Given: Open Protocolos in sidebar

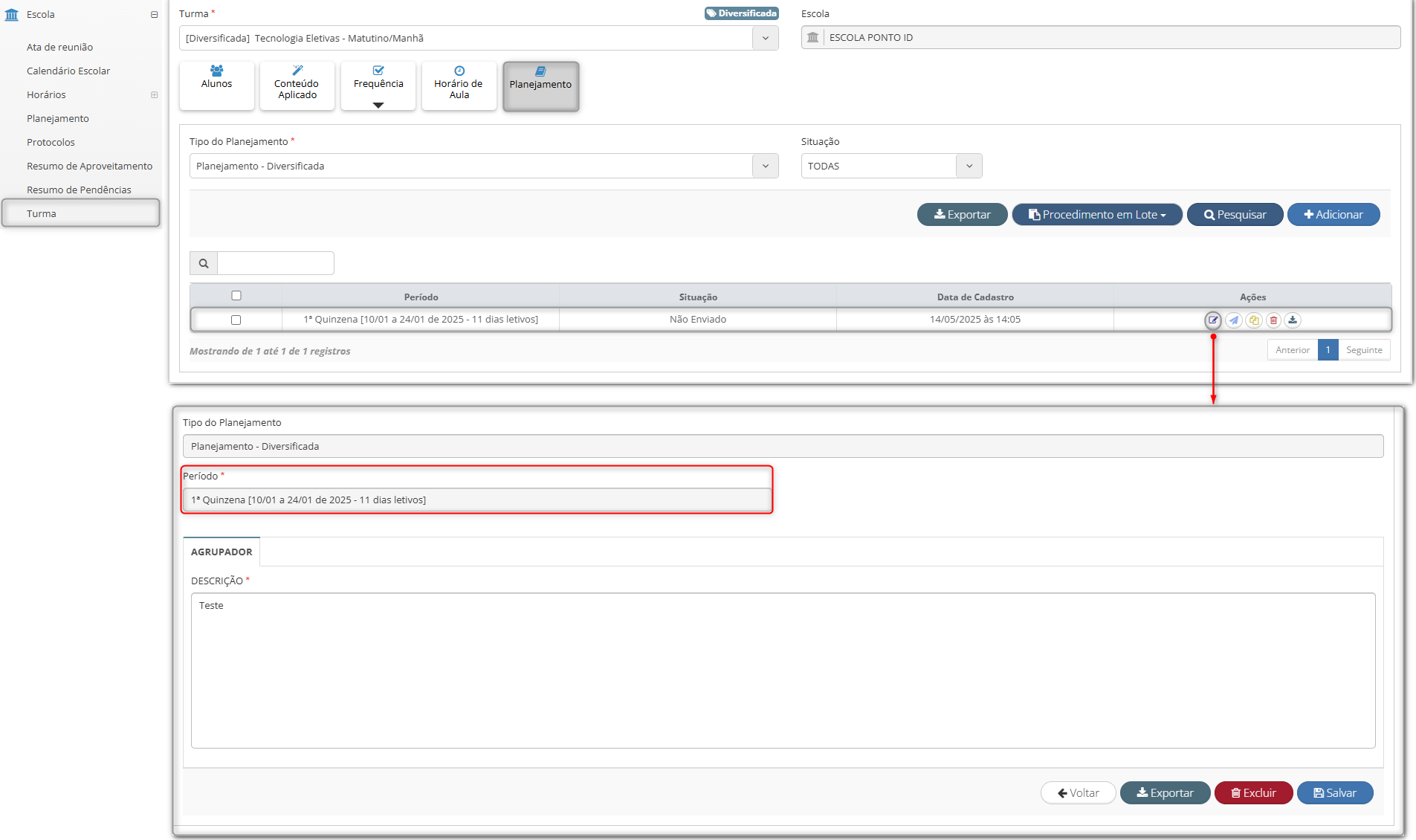Looking at the screenshot, I should coord(51,142).
